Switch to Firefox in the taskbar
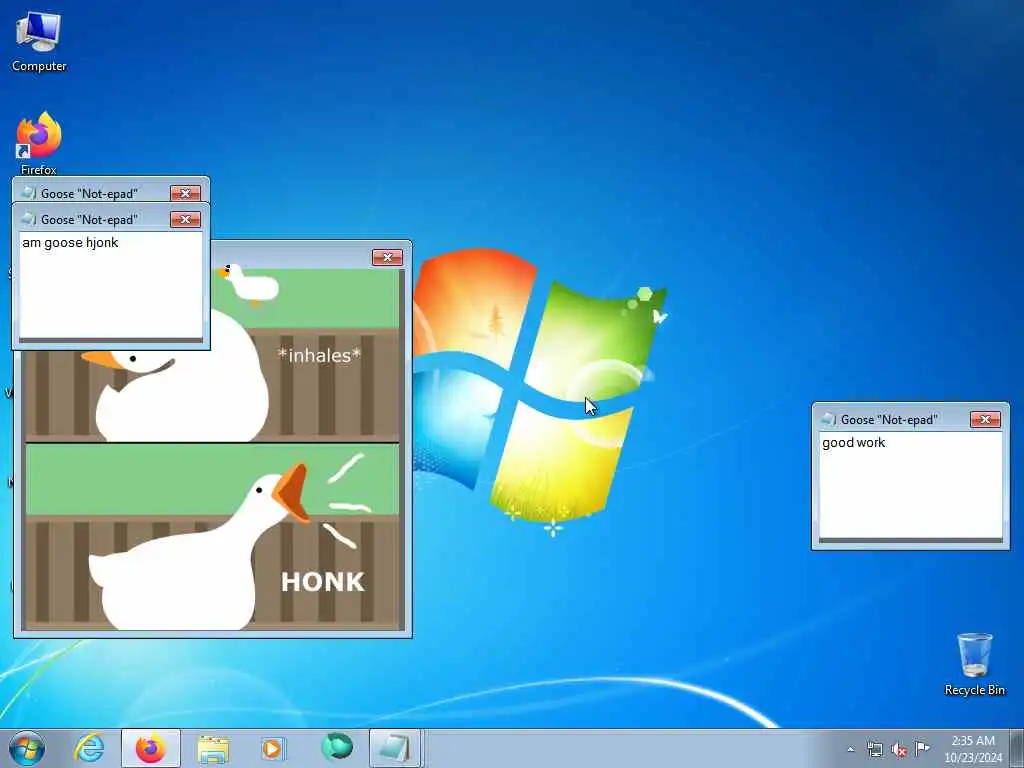 tap(150, 748)
